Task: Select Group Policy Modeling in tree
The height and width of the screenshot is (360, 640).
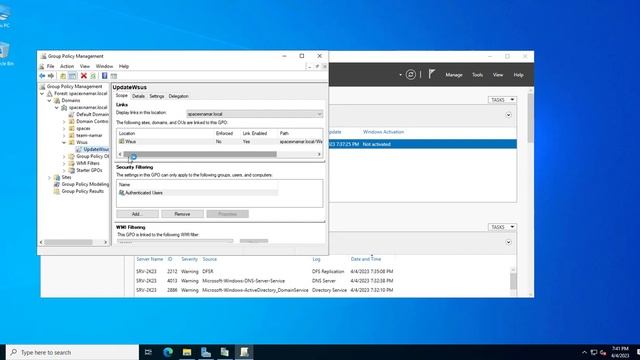Action: coord(85,184)
